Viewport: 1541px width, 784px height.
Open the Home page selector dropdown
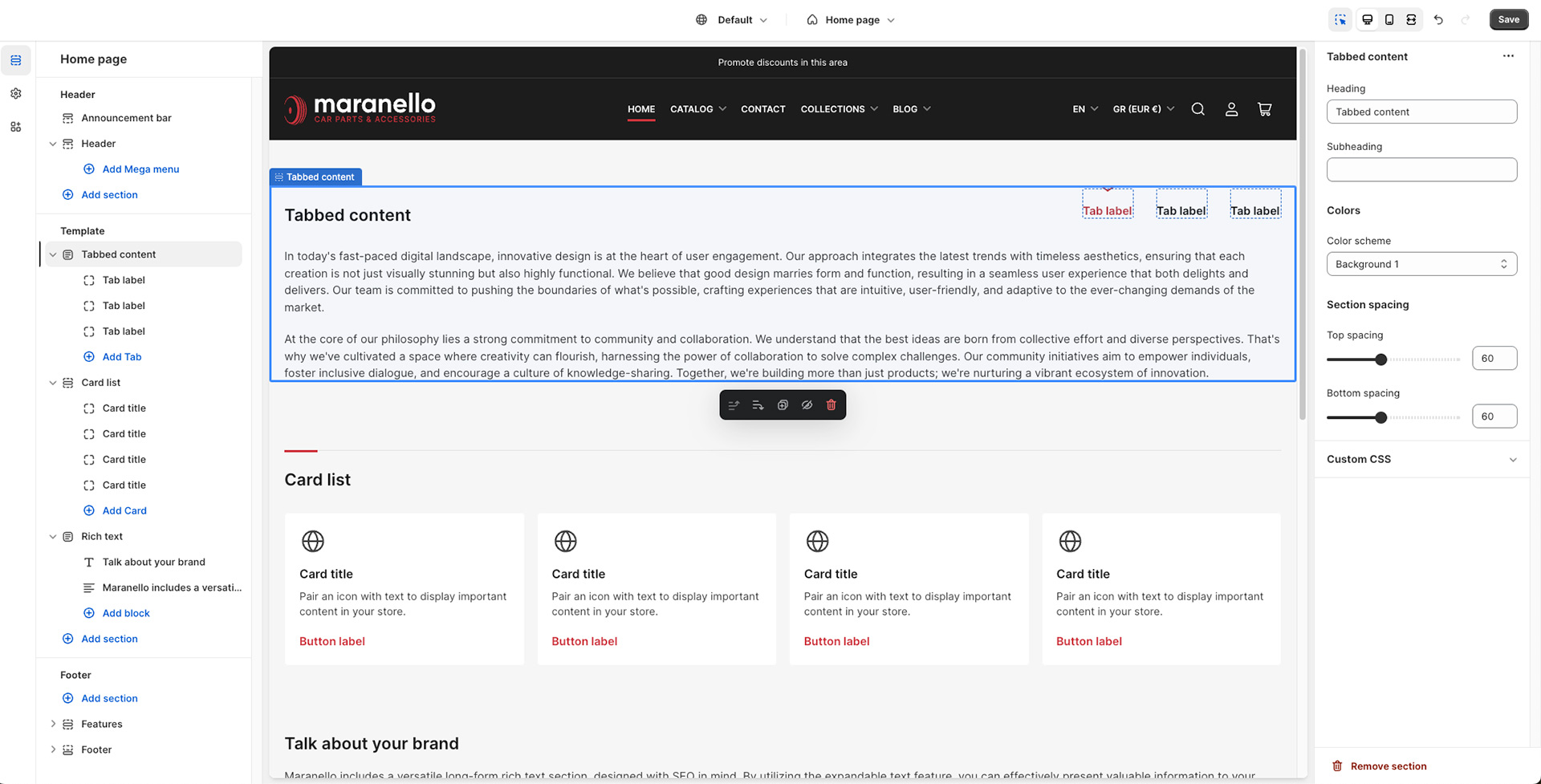[850, 19]
